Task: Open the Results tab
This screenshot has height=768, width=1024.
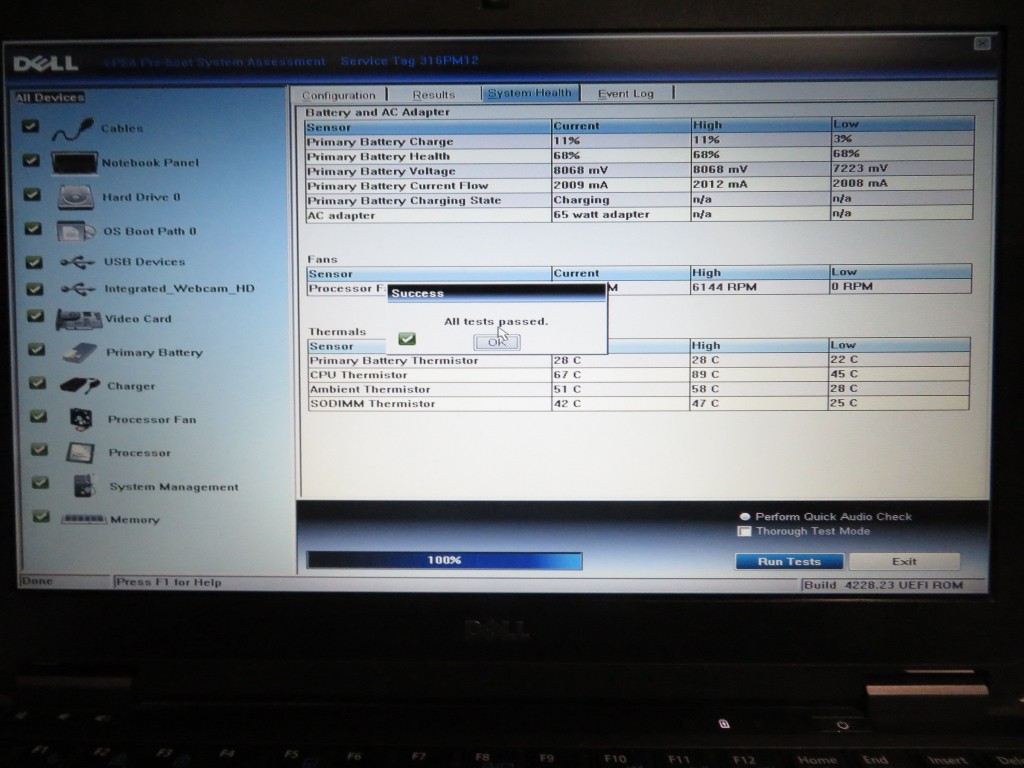Action: click(x=434, y=95)
